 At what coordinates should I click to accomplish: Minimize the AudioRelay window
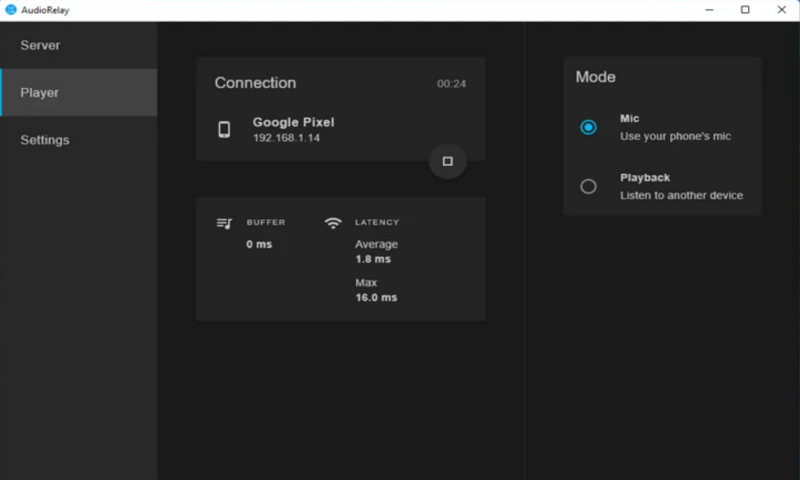click(x=709, y=10)
